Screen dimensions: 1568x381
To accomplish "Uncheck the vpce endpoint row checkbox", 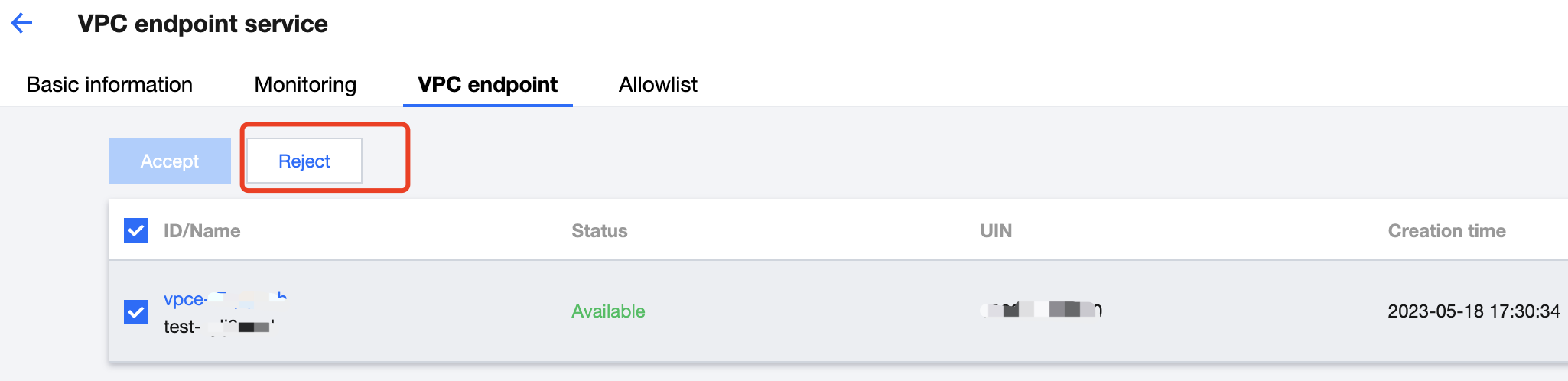I will [136, 311].
